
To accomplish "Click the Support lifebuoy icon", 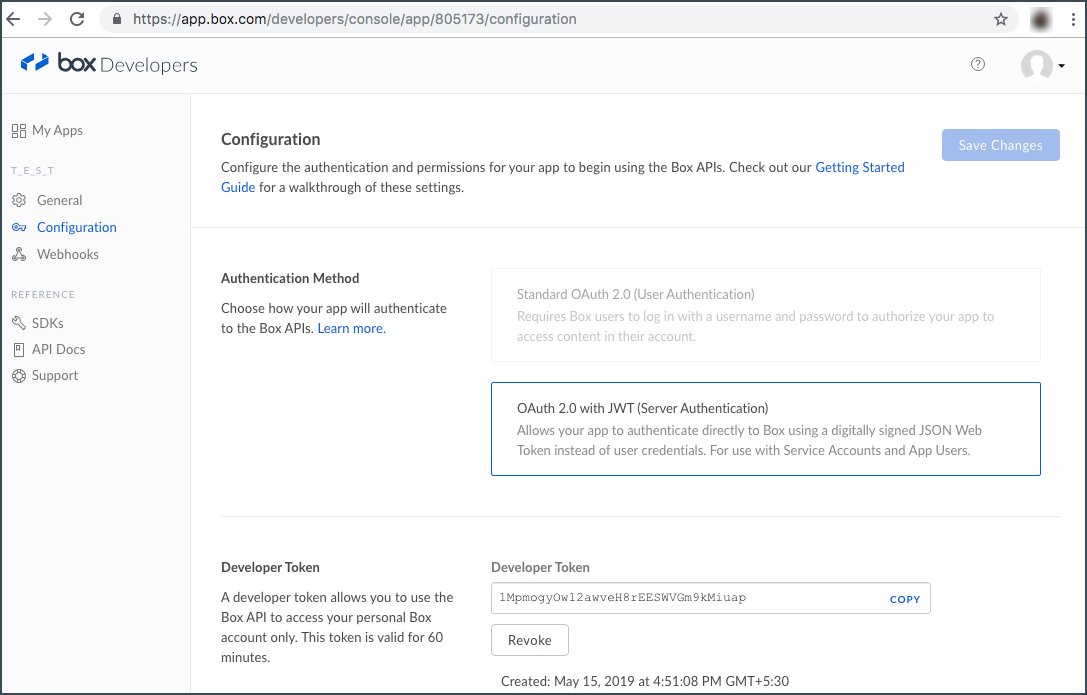I will pos(19,376).
